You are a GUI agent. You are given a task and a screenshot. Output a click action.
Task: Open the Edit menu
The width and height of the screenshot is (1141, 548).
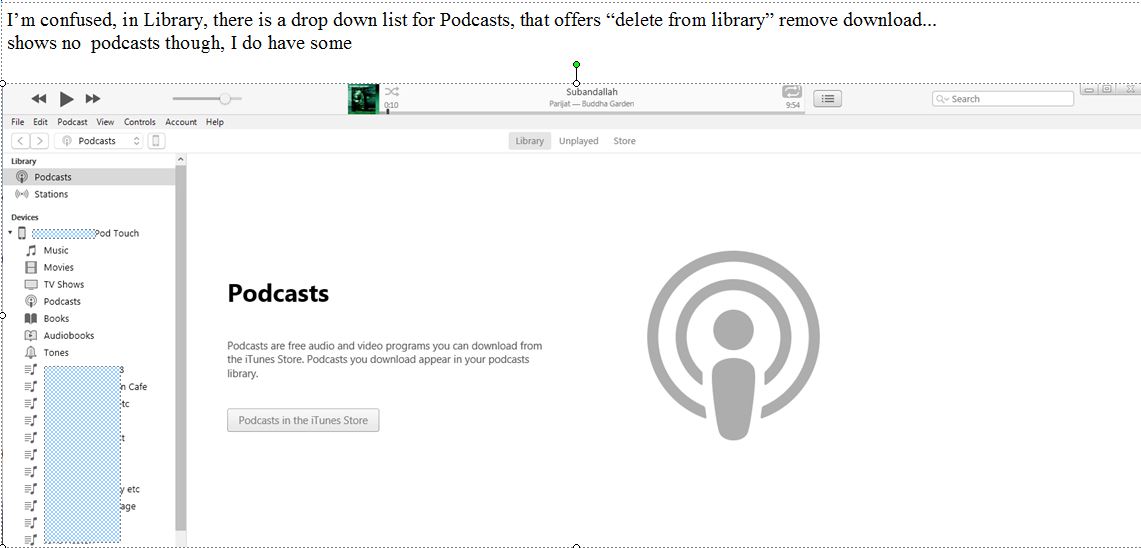tap(40, 122)
